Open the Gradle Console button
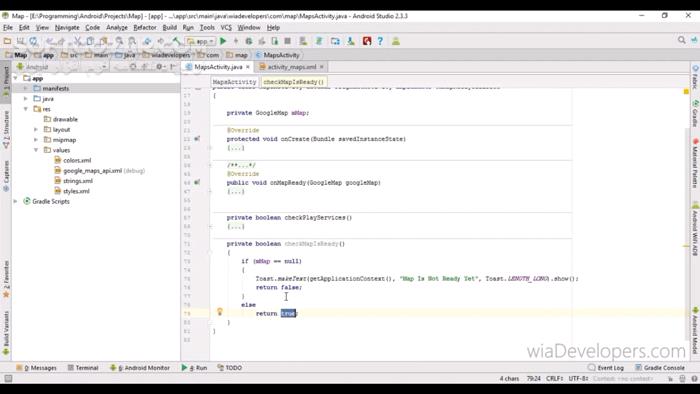700x394 pixels. pyautogui.click(x=660, y=368)
